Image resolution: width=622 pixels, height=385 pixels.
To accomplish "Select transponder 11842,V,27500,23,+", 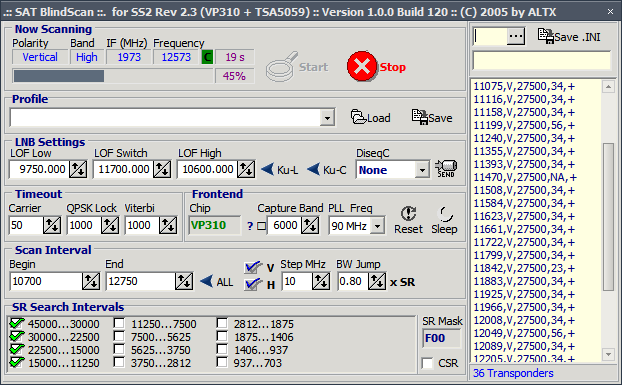I will click(x=524, y=268).
